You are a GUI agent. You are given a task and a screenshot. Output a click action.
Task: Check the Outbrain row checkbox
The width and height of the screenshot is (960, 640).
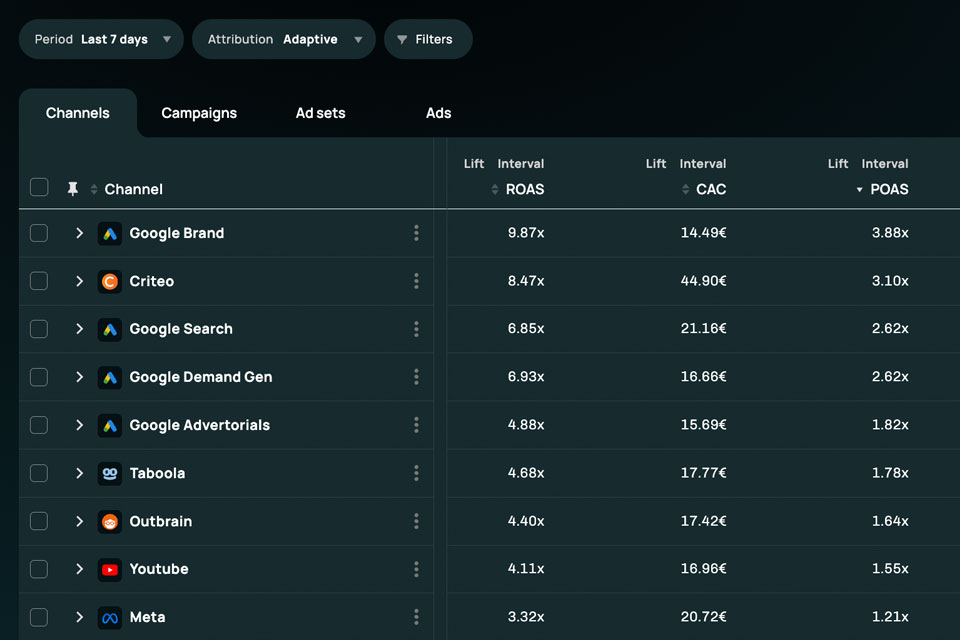tap(39, 521)
